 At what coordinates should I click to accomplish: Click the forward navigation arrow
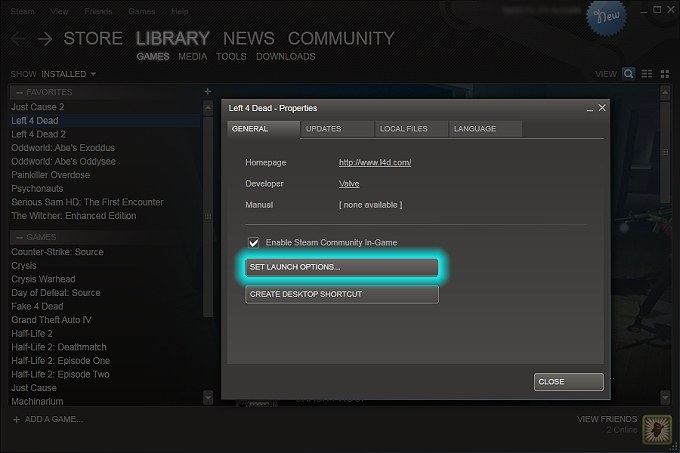click(45, 39)
